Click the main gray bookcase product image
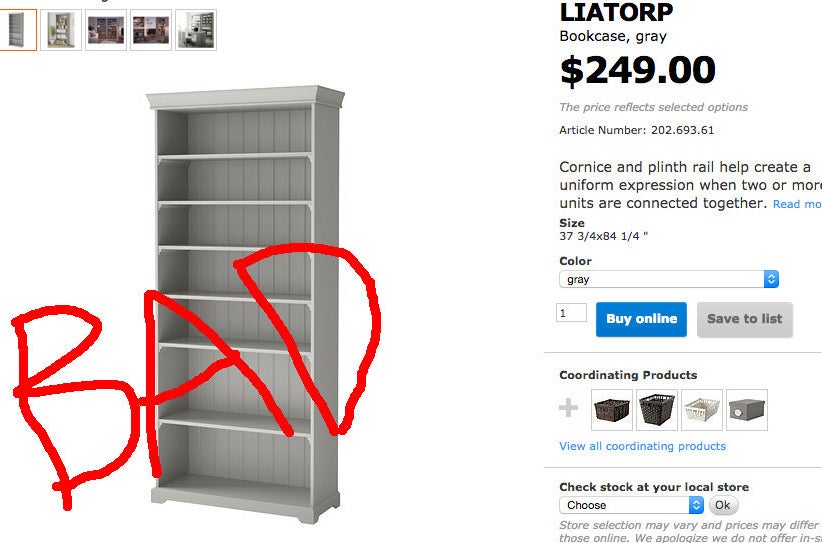822x543 pixels. pos(245,304)
